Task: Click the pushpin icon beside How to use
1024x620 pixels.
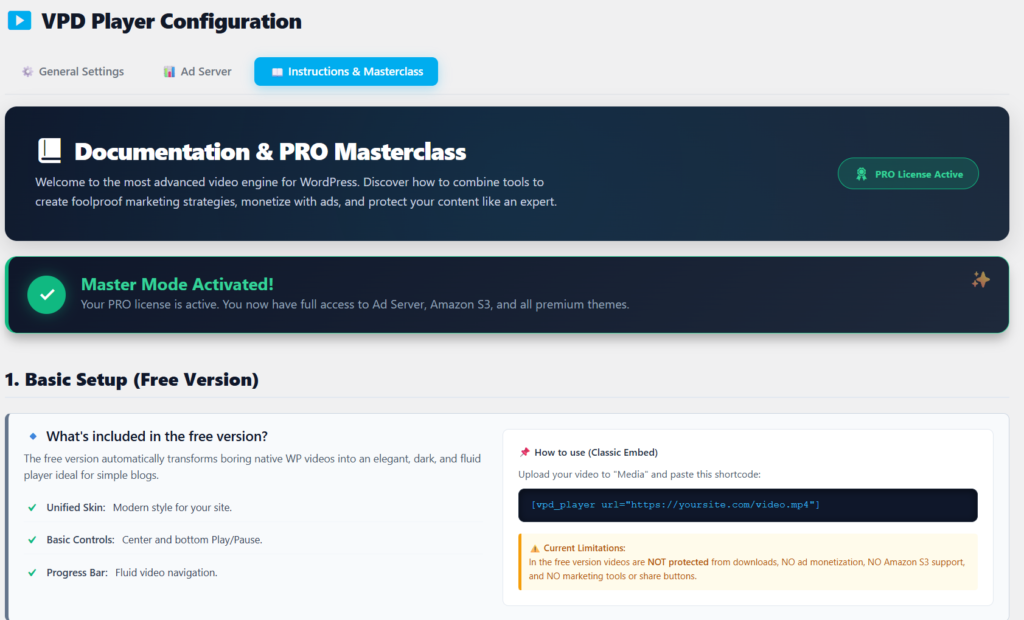Action: click(524, 452)
